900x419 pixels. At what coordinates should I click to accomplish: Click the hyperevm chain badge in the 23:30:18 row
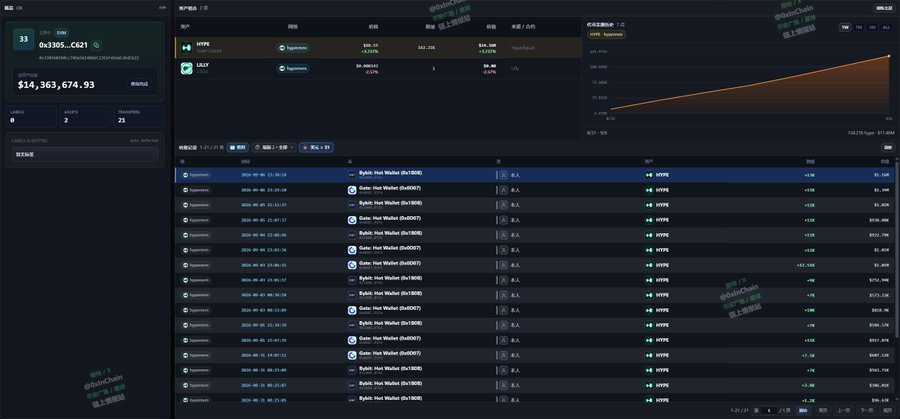tap(196, 175)
